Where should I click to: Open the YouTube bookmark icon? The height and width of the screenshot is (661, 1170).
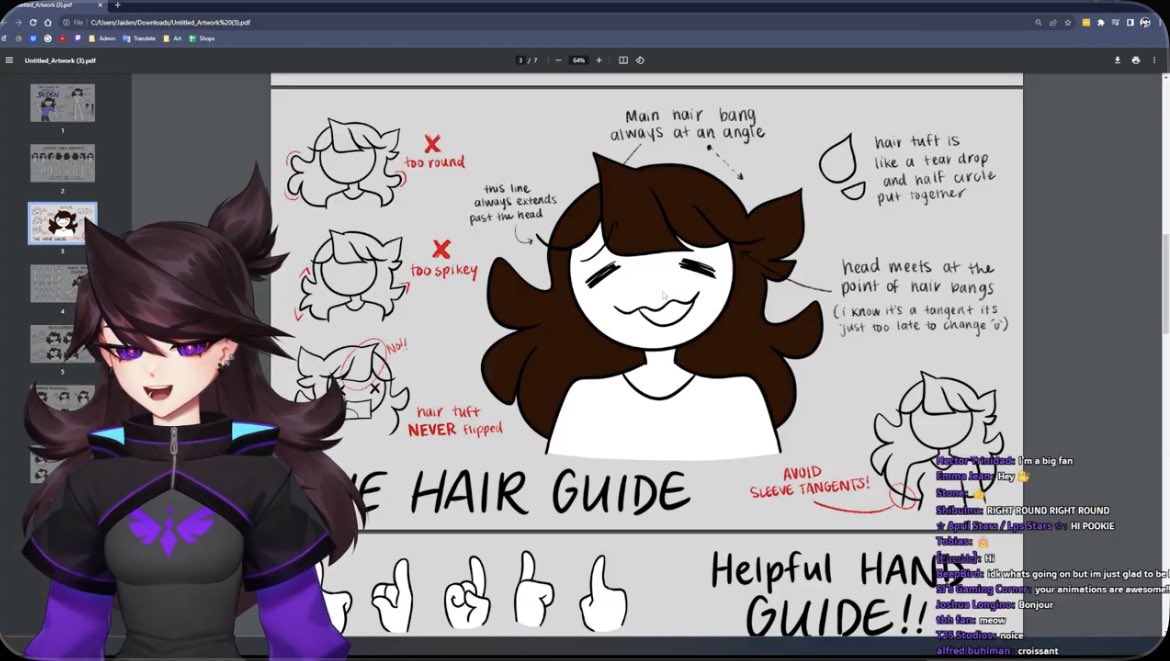tap(62, 39)
